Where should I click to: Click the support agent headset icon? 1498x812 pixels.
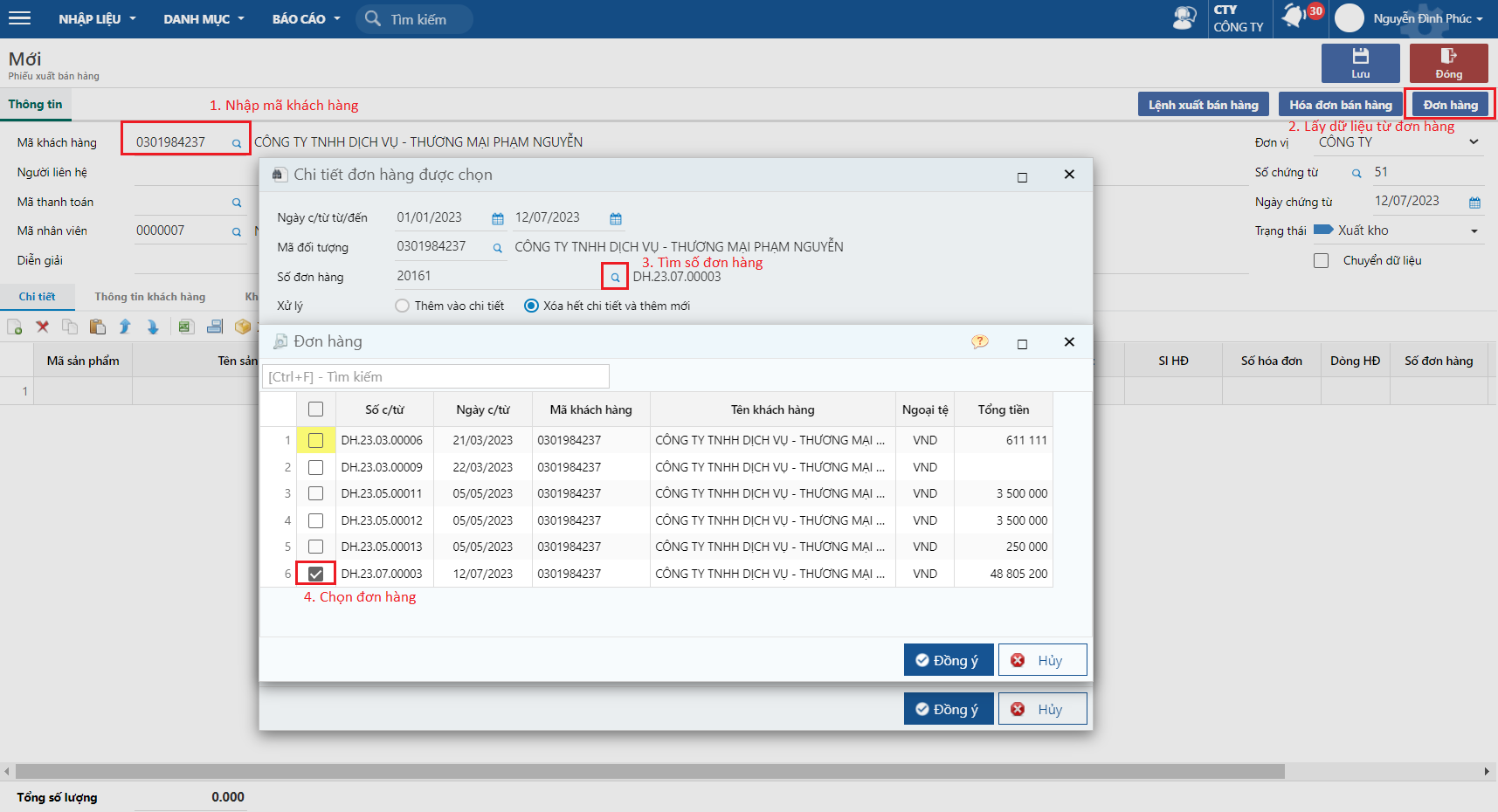(x=1184, y=18)
